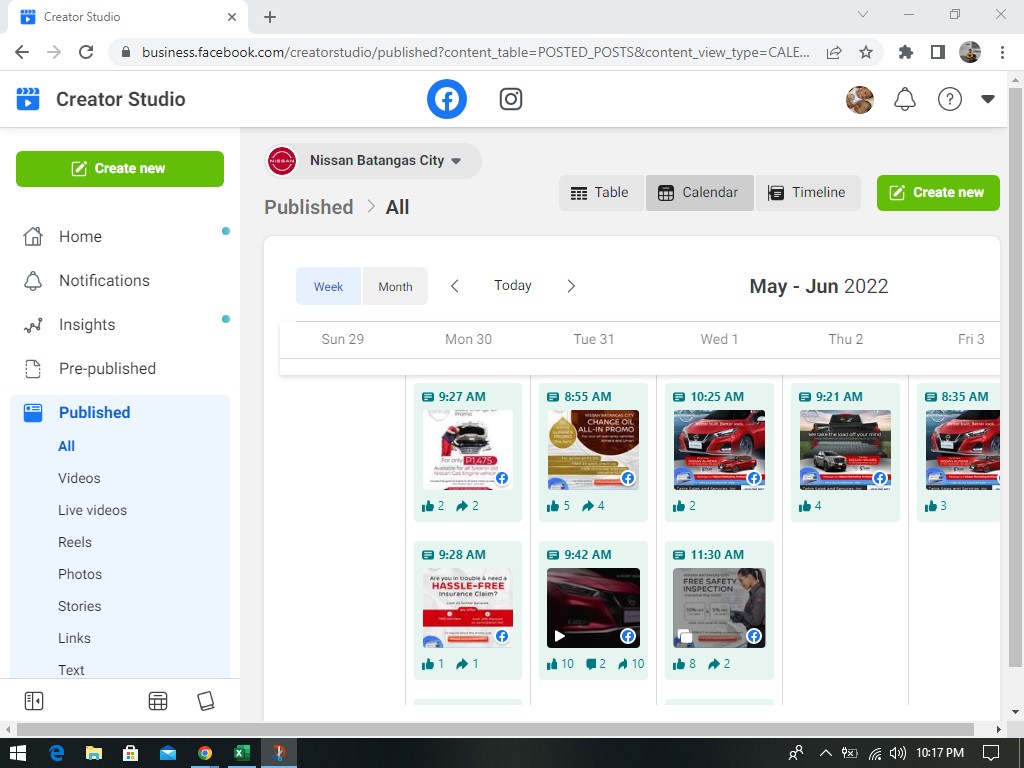
Task: Click the green Create new button in sidebar
Action: coord(120,168)
